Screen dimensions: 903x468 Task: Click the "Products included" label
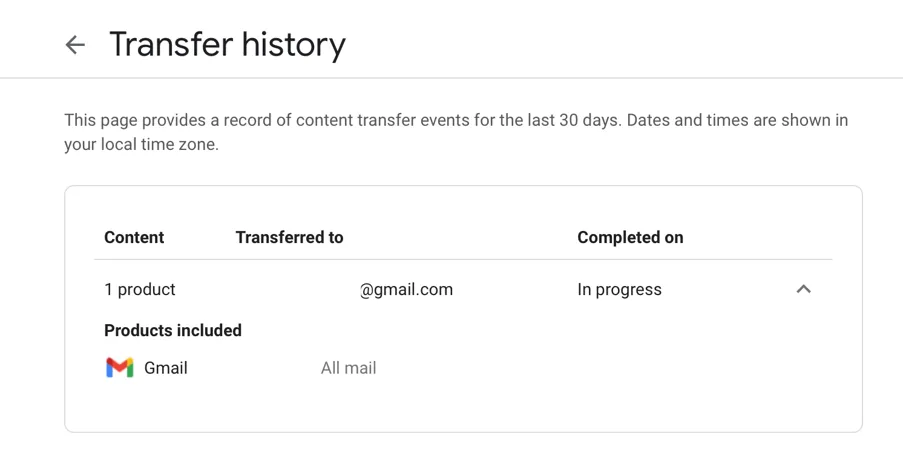tap(173, 331)
